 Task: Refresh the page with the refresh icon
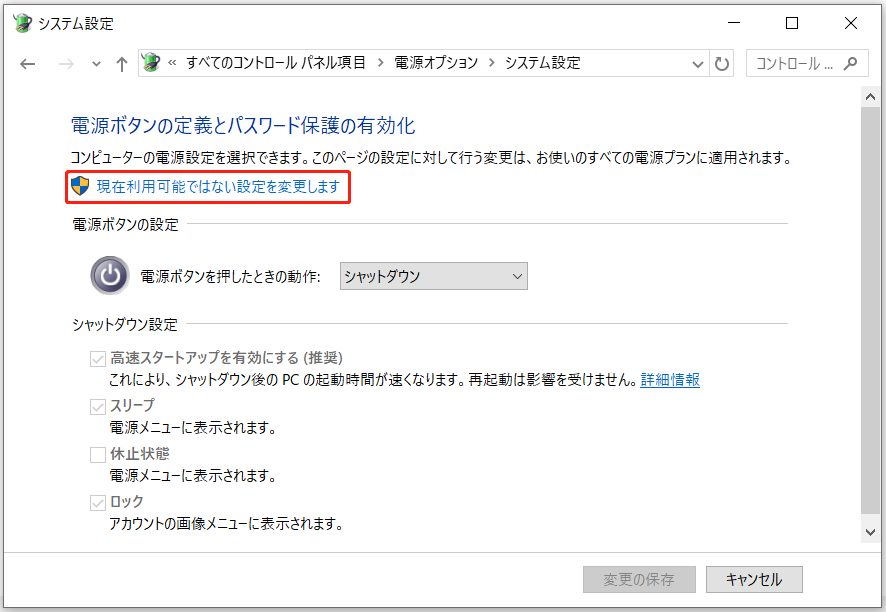[722, 62]
